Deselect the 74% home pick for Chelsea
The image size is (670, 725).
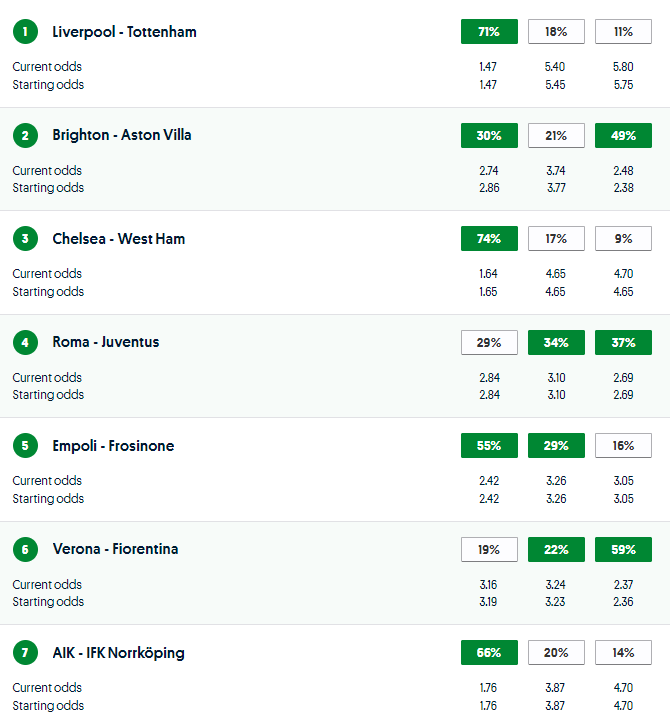pos(489,239)
